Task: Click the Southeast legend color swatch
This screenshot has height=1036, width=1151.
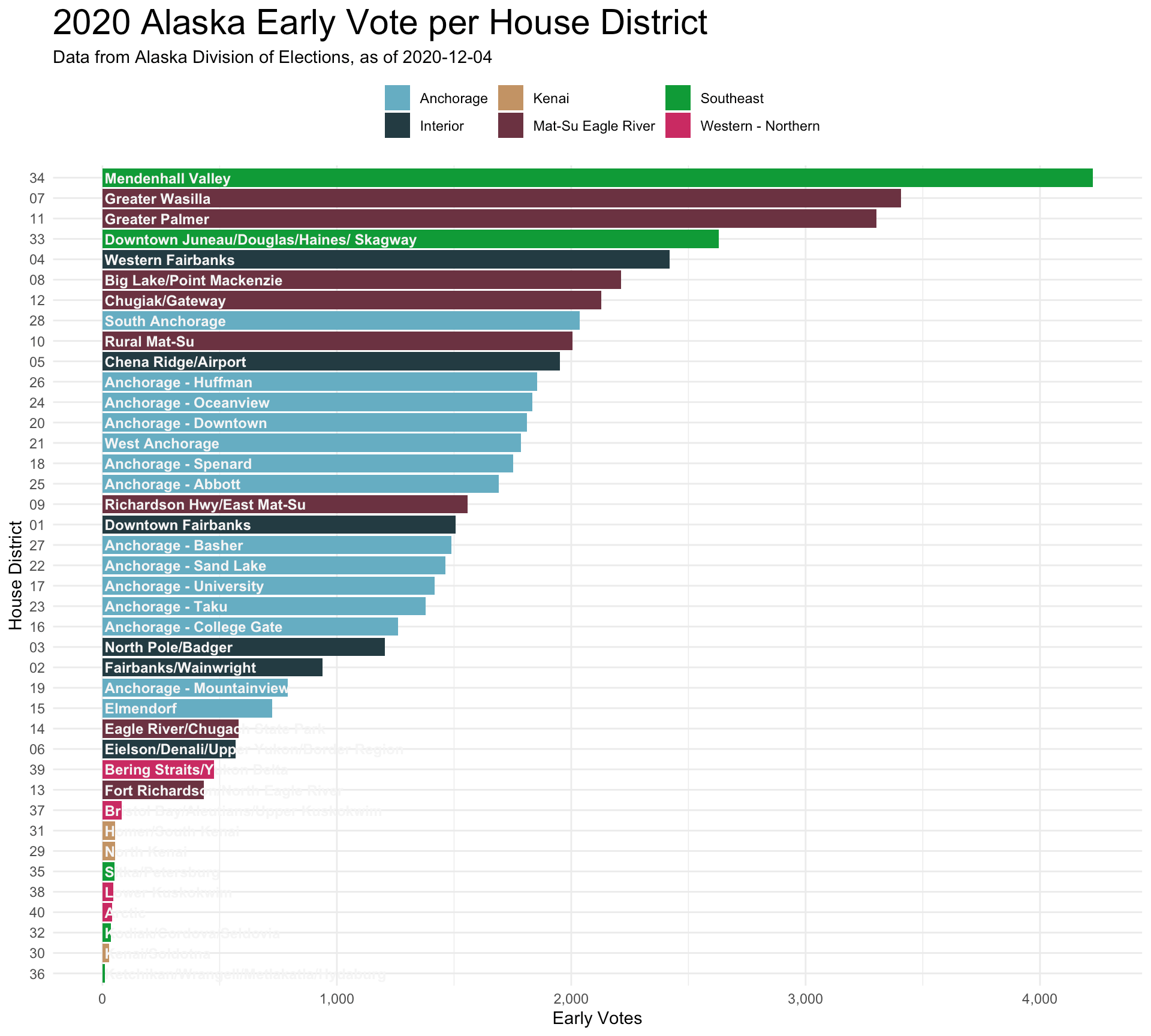Action: point(678,98)
